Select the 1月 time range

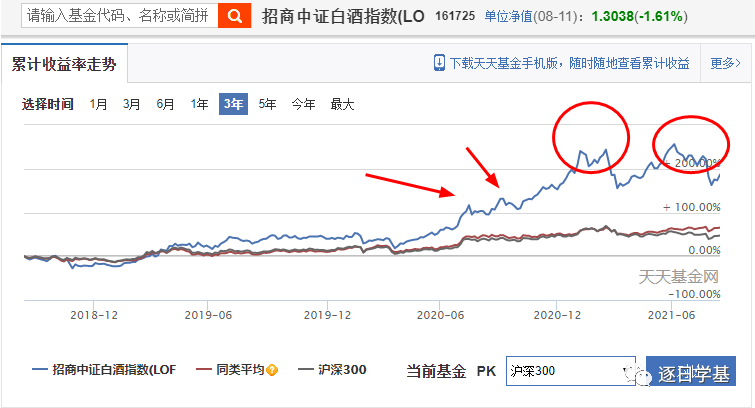tap(98, 104)
